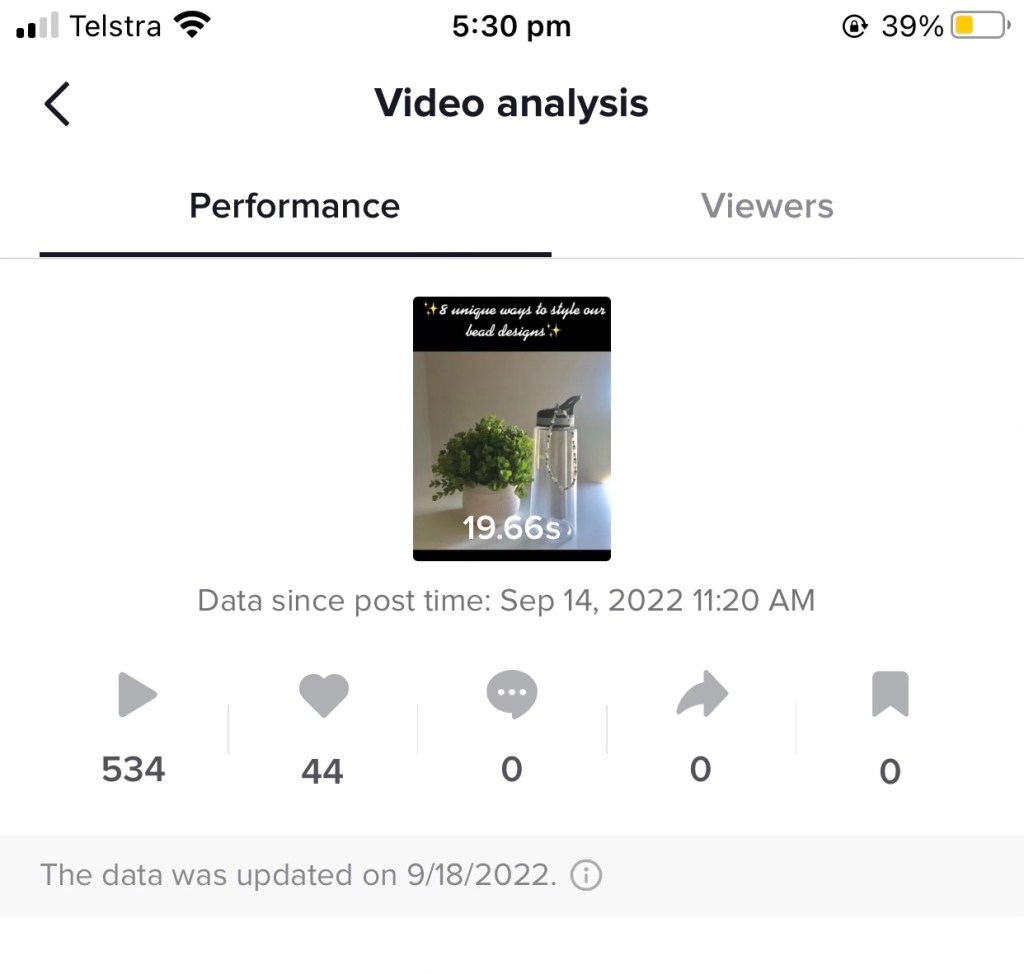Screen dimensions: 1024x974
Task: Tap the cellular signal bars icon
Action: (38, 27)
